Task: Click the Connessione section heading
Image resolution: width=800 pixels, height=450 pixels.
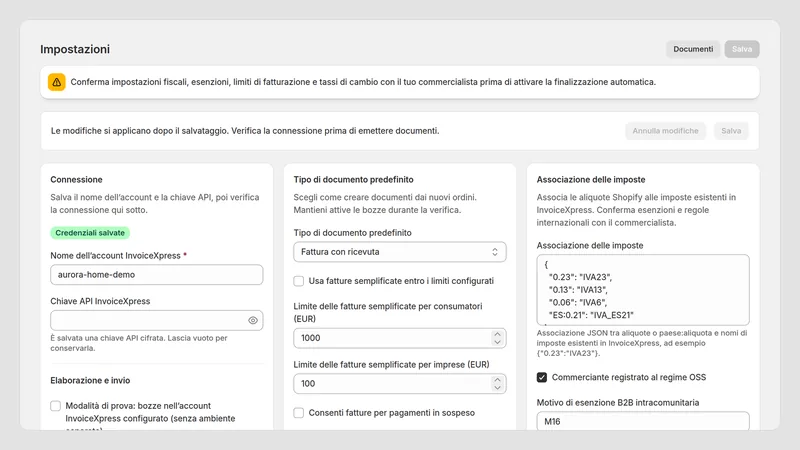Action: (77, 180)
